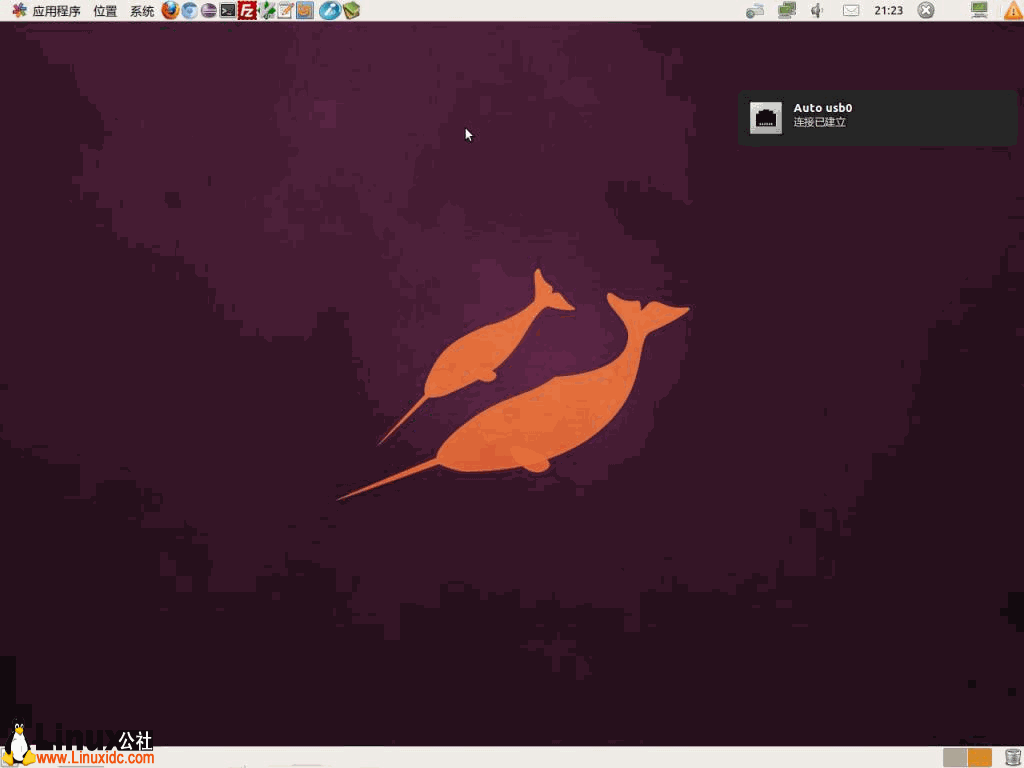Launch FileZilla from the top panel
This screenshot has width=1024, height=768.
(247, 11)
